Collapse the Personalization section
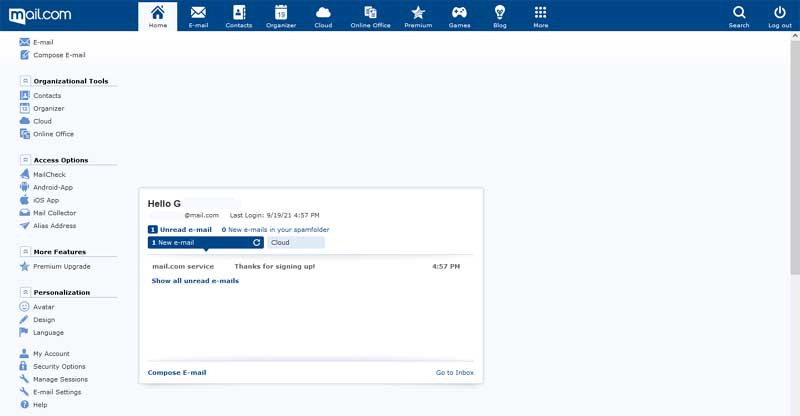This screenshot has height=416, width=800. (x=25, y=292)
